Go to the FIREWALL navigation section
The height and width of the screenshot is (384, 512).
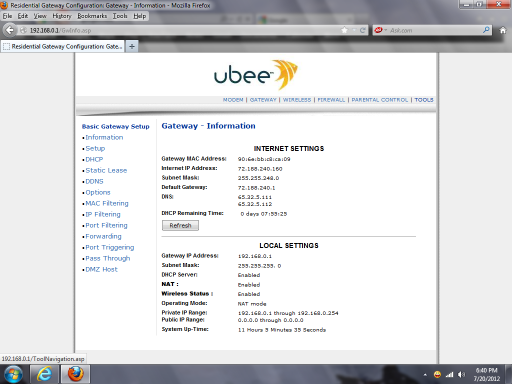331,100
